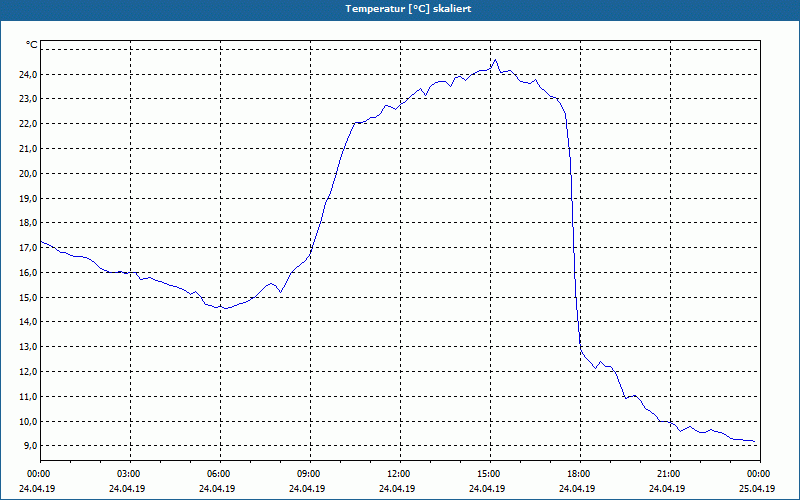Click the 00:00 label above 25.04.19

[x=759, y=474]
